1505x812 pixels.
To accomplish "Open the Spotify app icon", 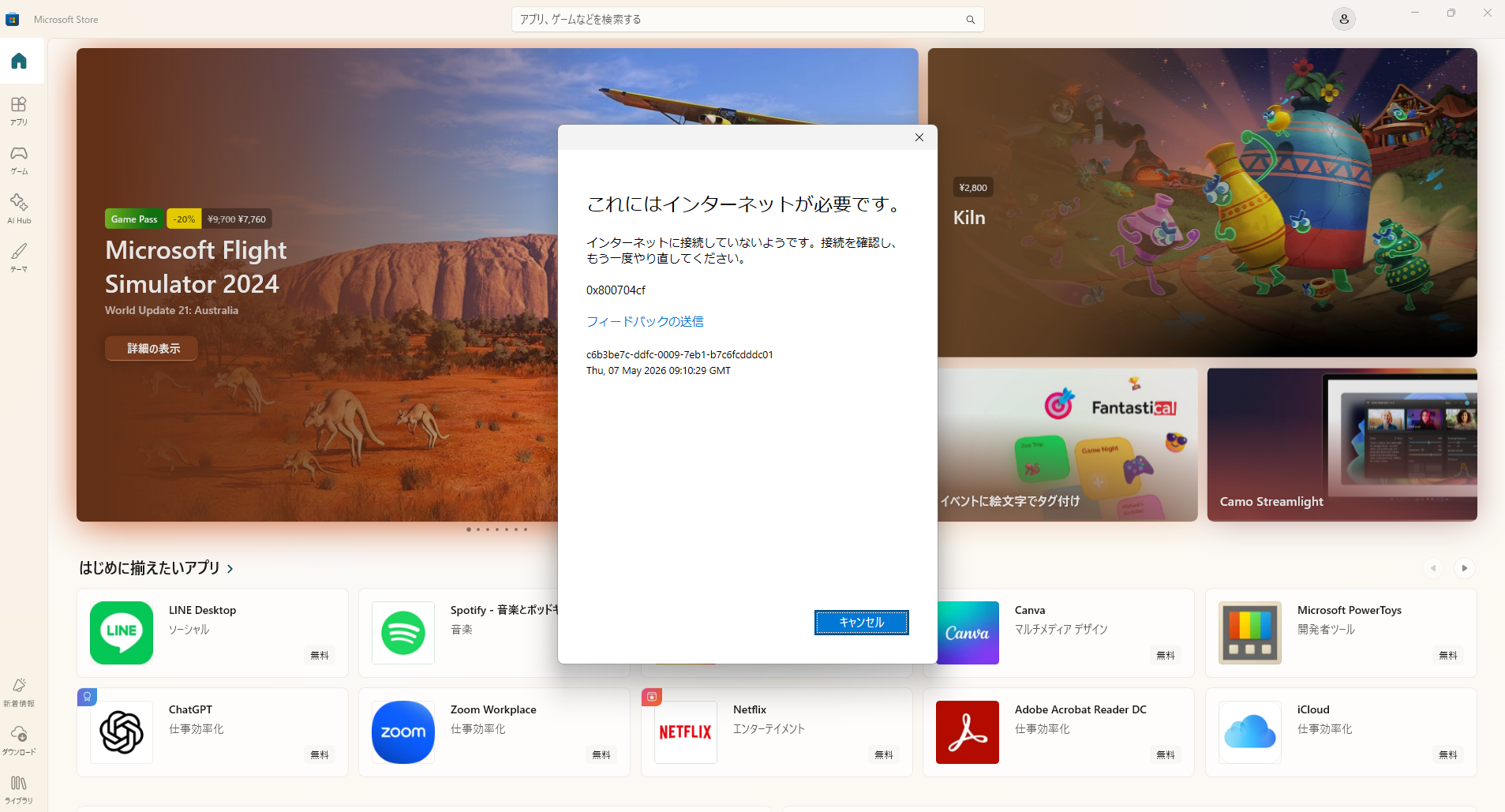I will 403,633.
